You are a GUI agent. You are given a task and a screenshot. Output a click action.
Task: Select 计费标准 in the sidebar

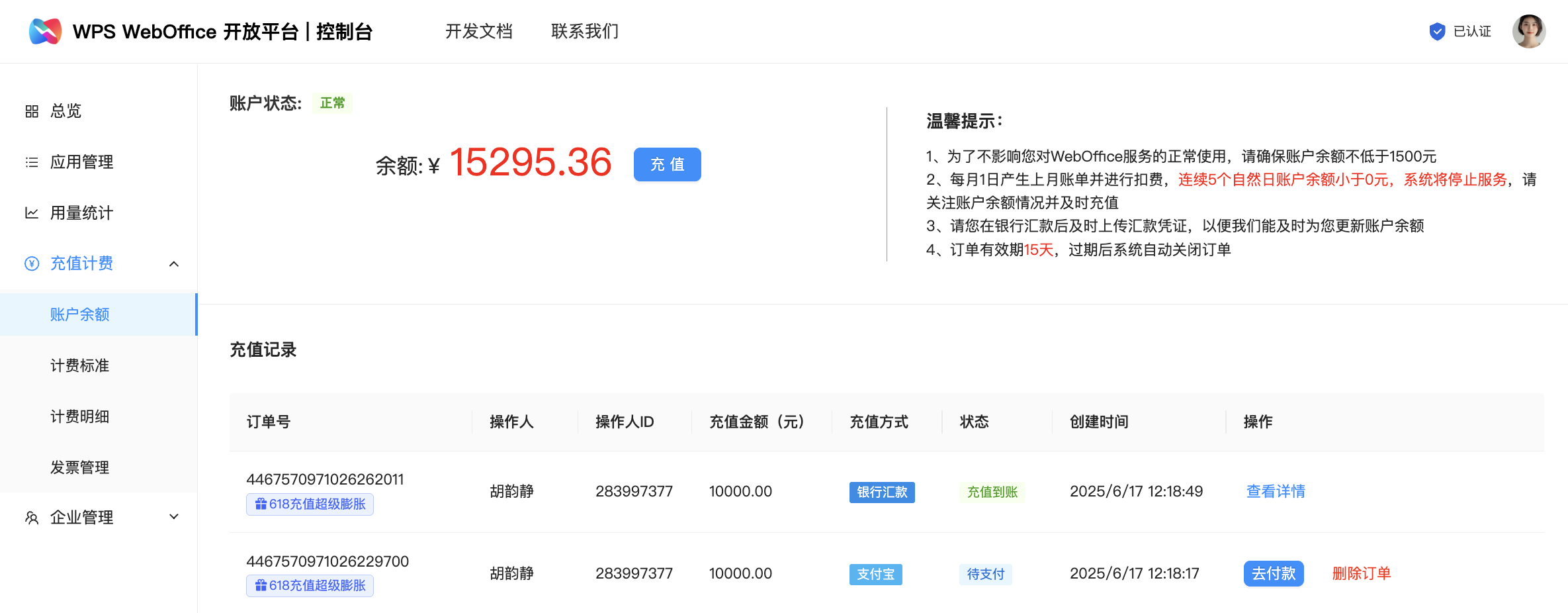click(x=80, y=365)
